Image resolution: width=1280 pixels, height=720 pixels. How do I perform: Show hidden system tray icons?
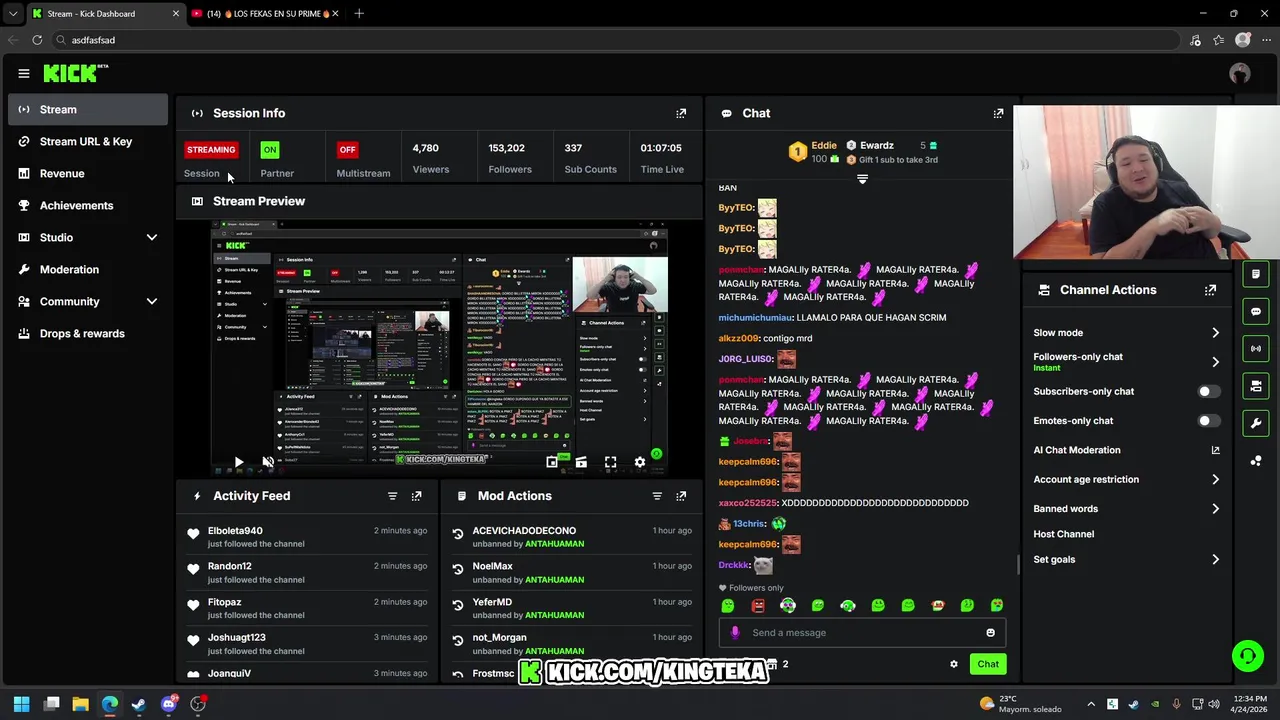click(1091, 704)
